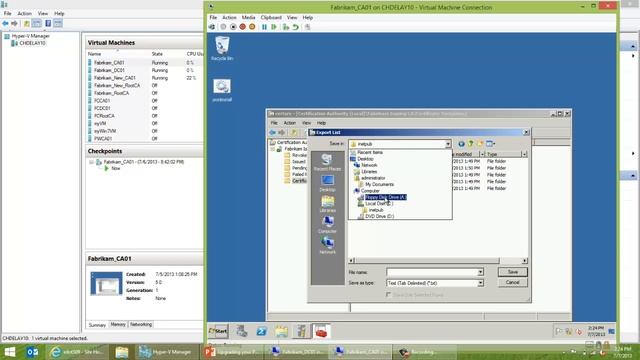The height and width of the screenshot is (360, 640).
Task: Create a checkpoint from VM toolbar
Action: point(286,27)
